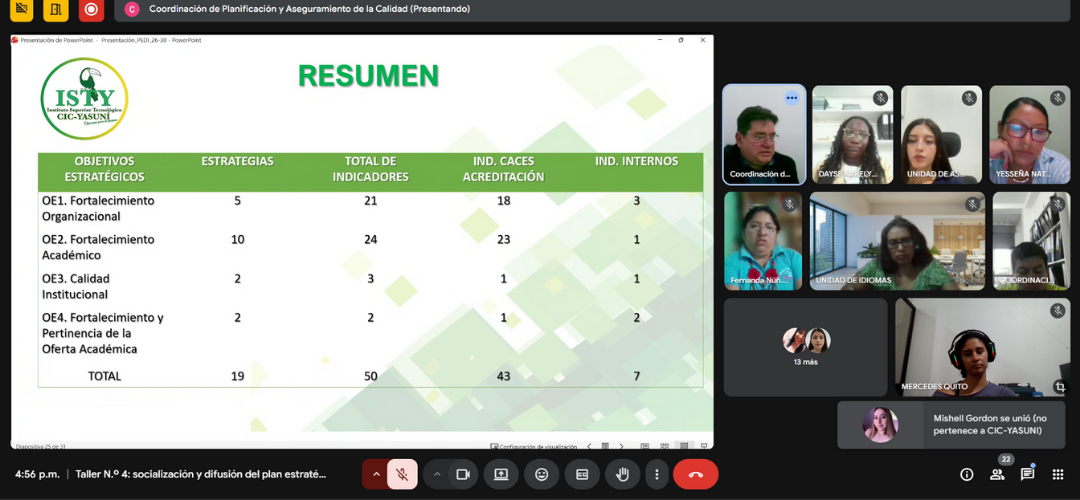This screenshot has width=1080, height=500.
Task: Click the present screen button
Action: pos(501,474)
